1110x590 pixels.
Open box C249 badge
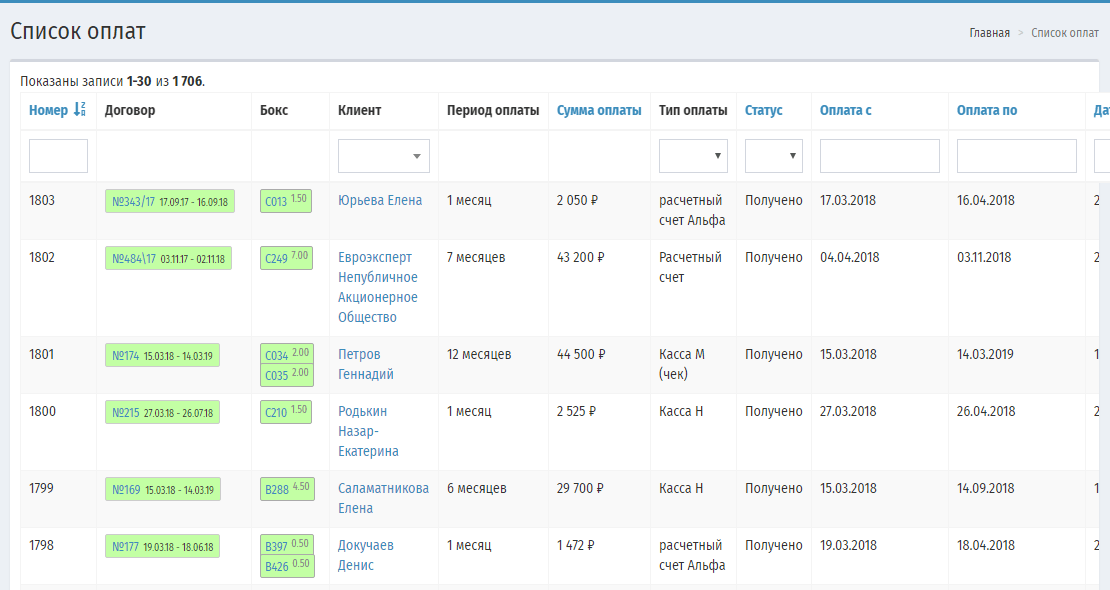(x=286, y=258)
